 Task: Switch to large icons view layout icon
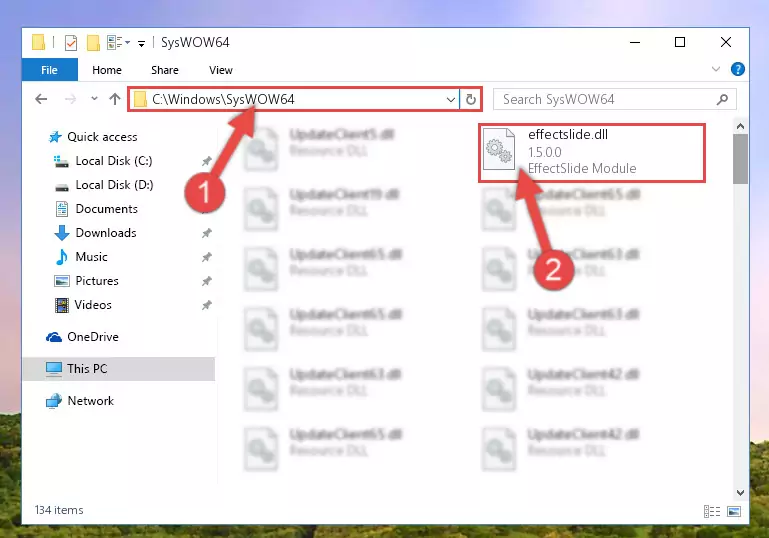click(734, 512)
